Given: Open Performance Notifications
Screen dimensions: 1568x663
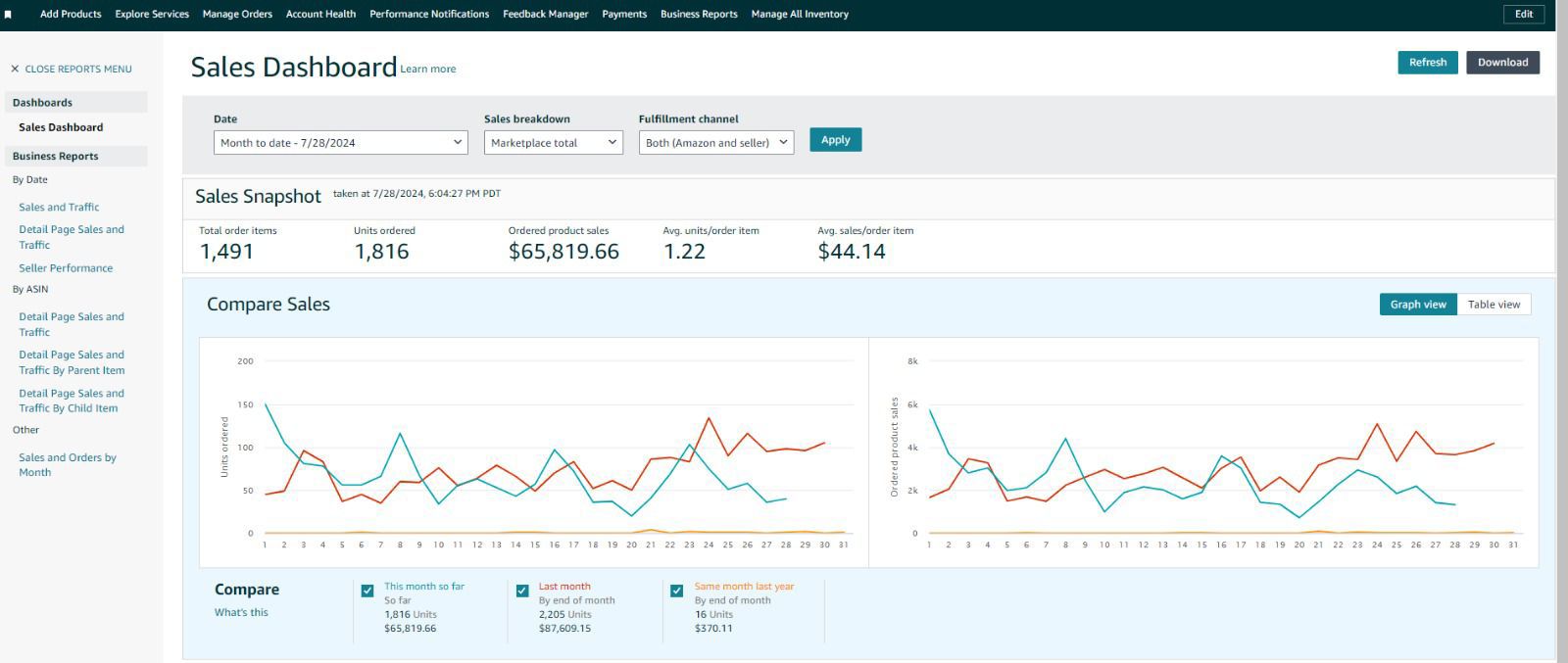Looking at the screenshot, I should pyautogui.click(x=429, y=14).
